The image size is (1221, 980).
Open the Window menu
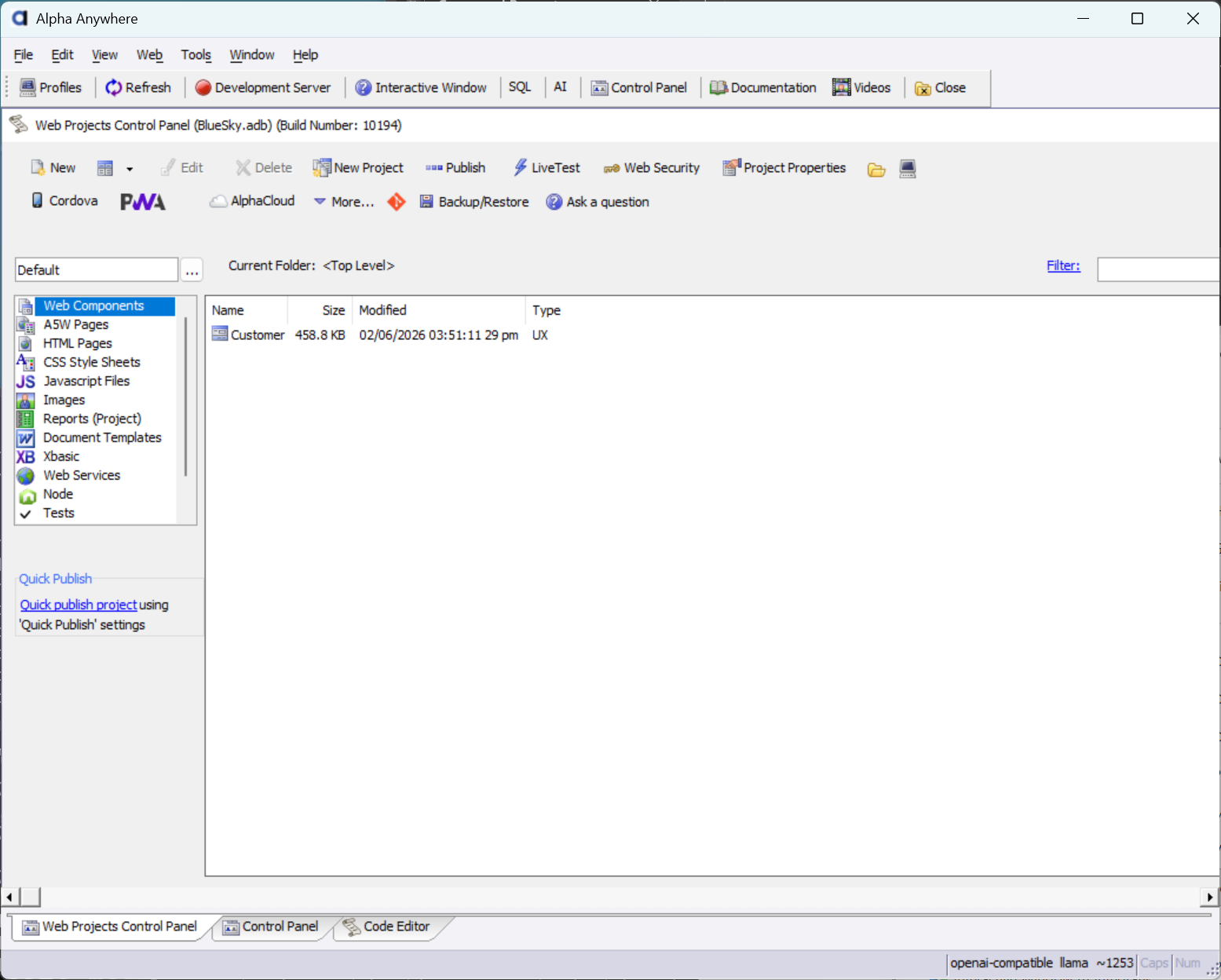click(251, 55)
